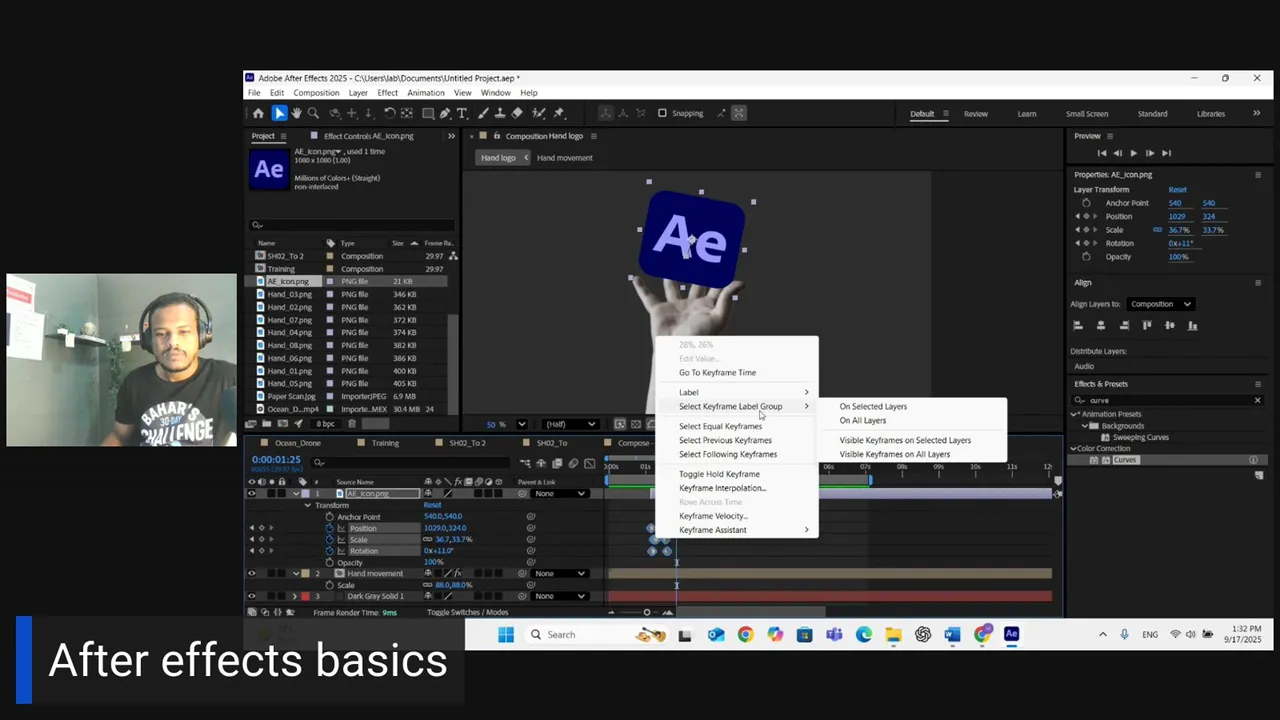The width and height of the screenshot is (1280, 720).
Task: Expand the Keyframe Assistant submenu
Action: click(736, 530)
